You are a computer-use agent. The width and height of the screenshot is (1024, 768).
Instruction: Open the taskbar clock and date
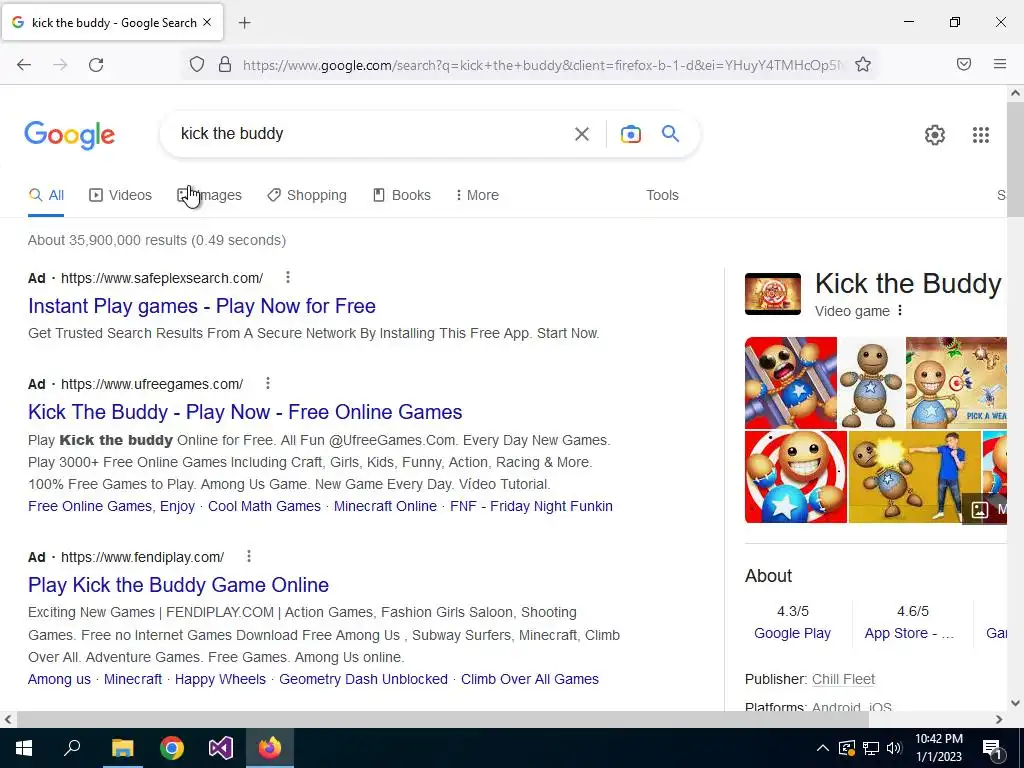coord(938,748)
